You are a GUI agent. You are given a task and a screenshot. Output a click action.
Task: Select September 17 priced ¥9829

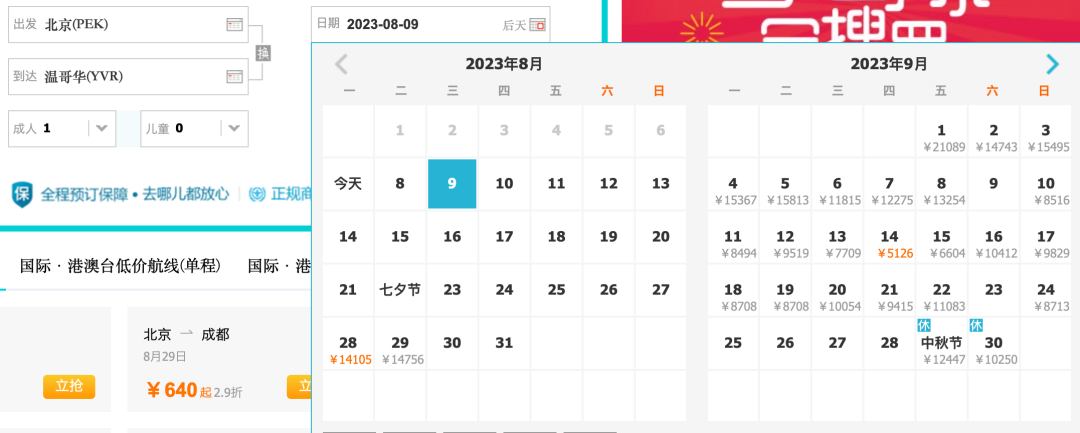[x=1046, y=237]
